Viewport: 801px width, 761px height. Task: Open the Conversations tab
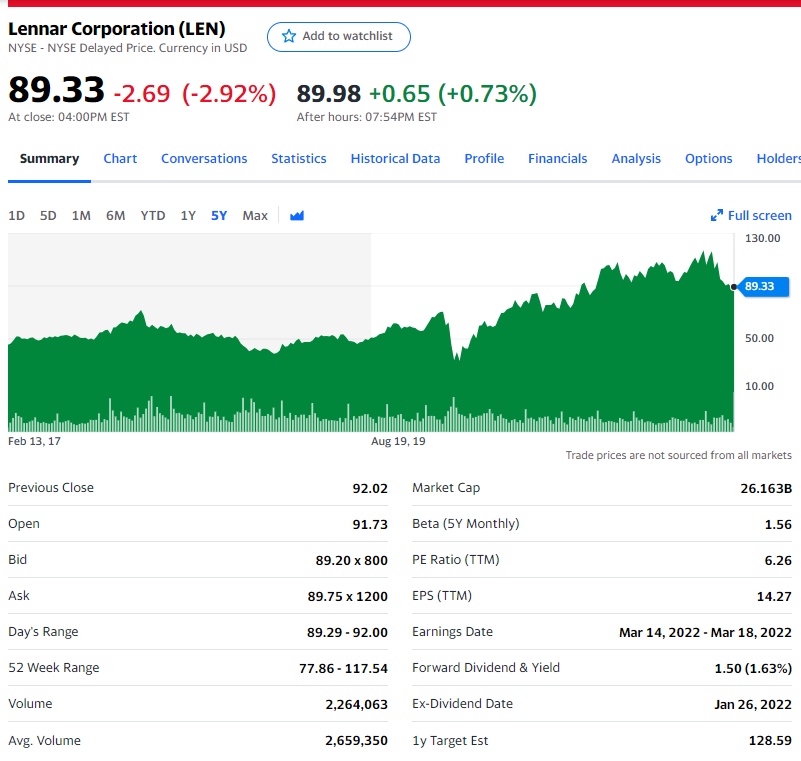coord(204,159)
